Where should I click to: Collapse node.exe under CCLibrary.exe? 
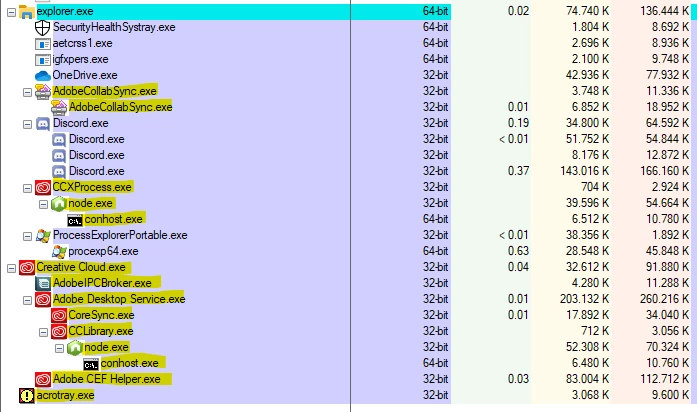click(60, 348)
